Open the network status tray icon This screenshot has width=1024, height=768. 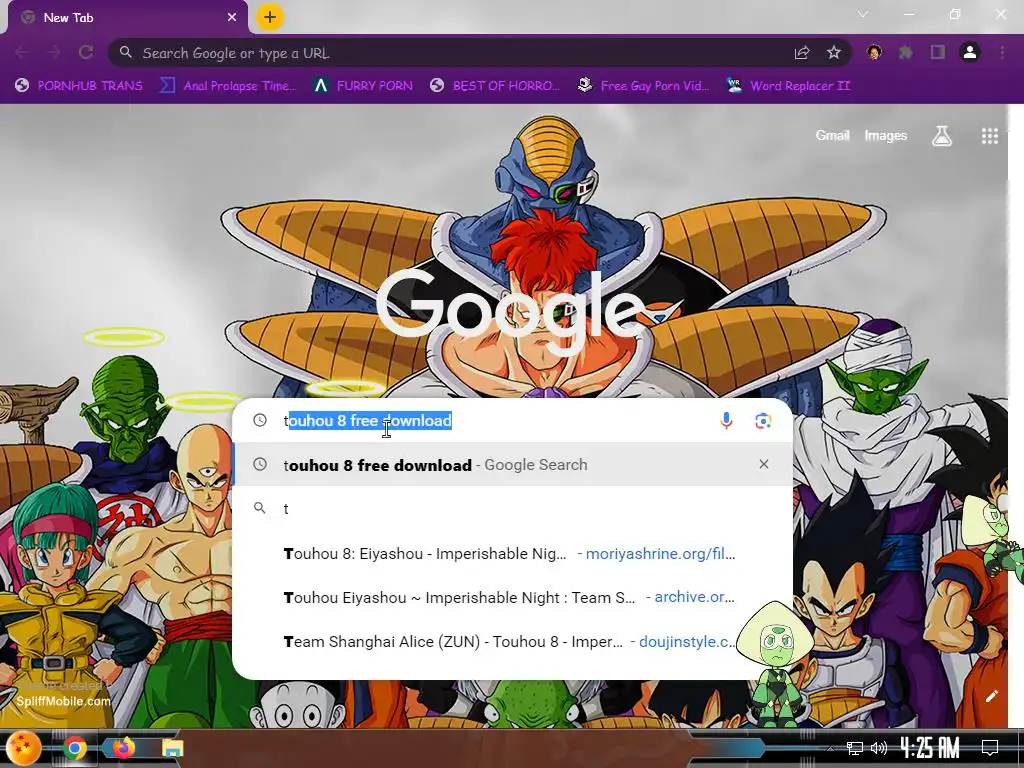[x=854, y=748]
